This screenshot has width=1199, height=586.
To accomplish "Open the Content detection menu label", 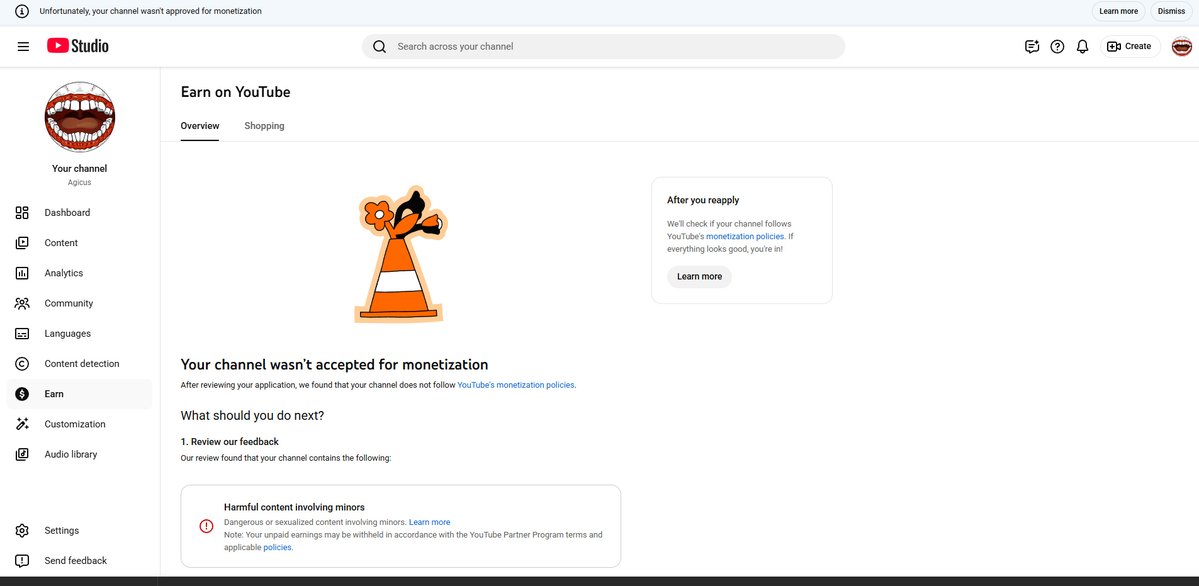I will pos(82,363).
